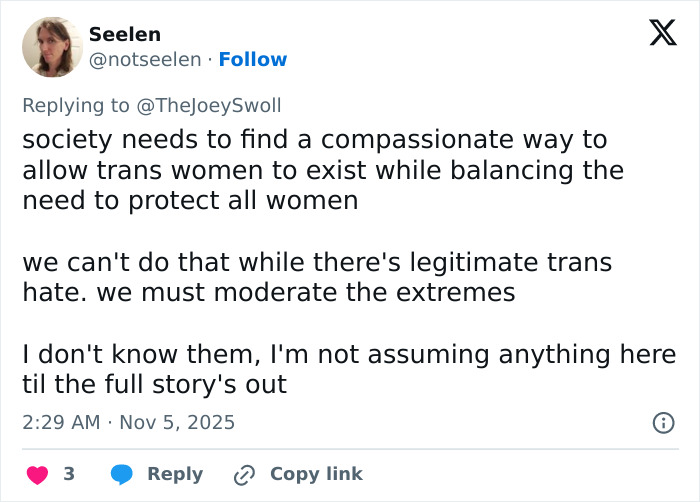Like the tweet with heart icon
Viewport: 700px width, 502px height.
pyautogui.click(x=37, y=474)
